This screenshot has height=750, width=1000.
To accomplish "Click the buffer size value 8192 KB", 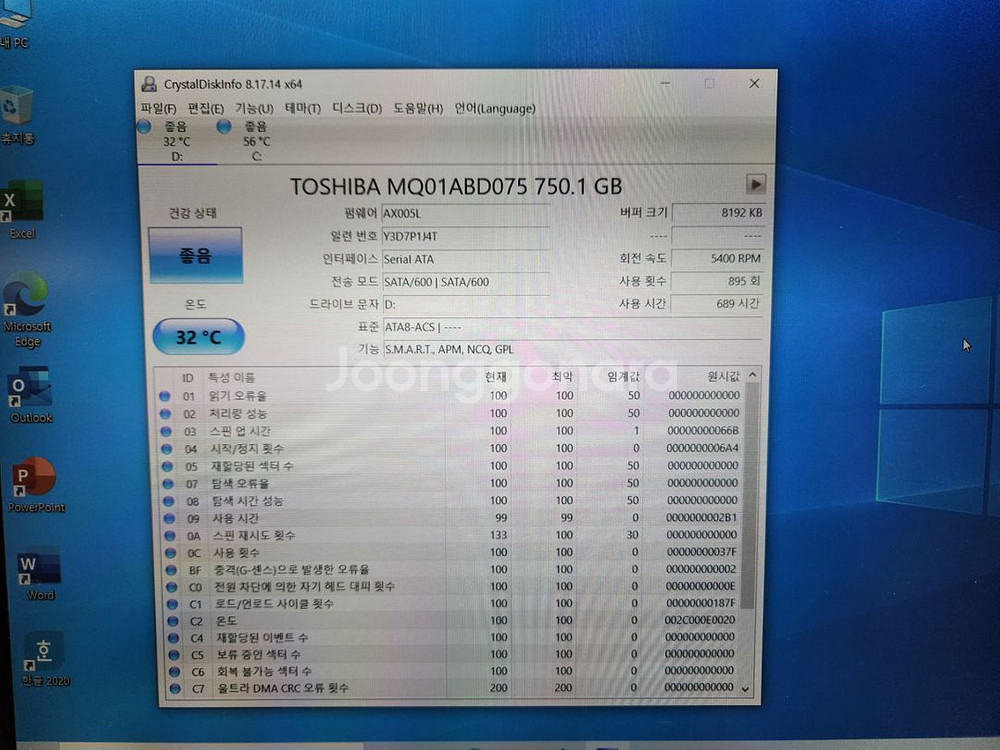I will (x=718, y=213).
